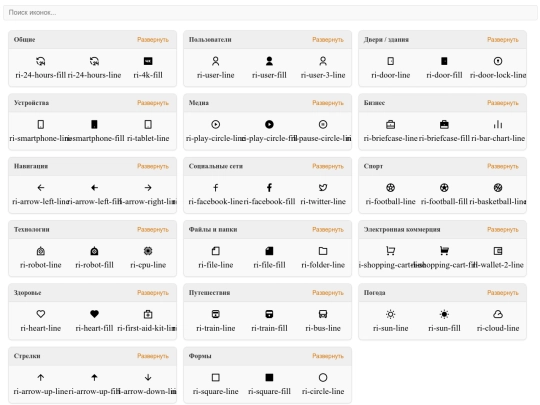This screenshot has width=540, height=405.
Task: Click Развернуть in Электронная коммерция section
Action: [503, 230]
